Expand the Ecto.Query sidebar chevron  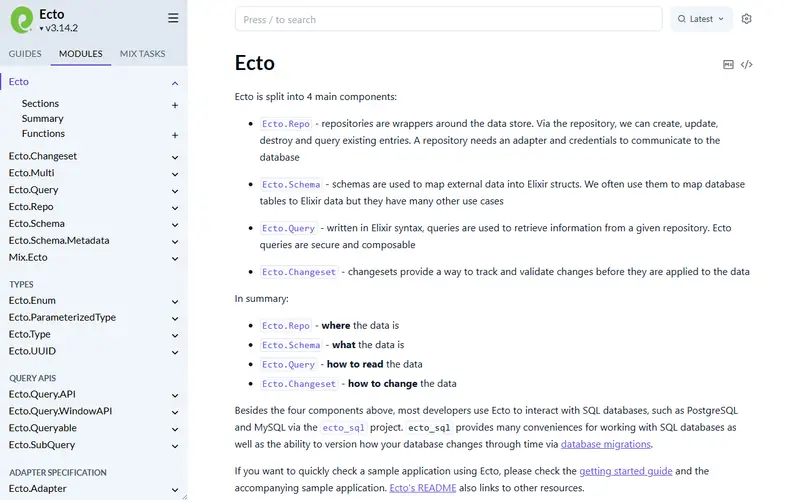click(175, 191)
